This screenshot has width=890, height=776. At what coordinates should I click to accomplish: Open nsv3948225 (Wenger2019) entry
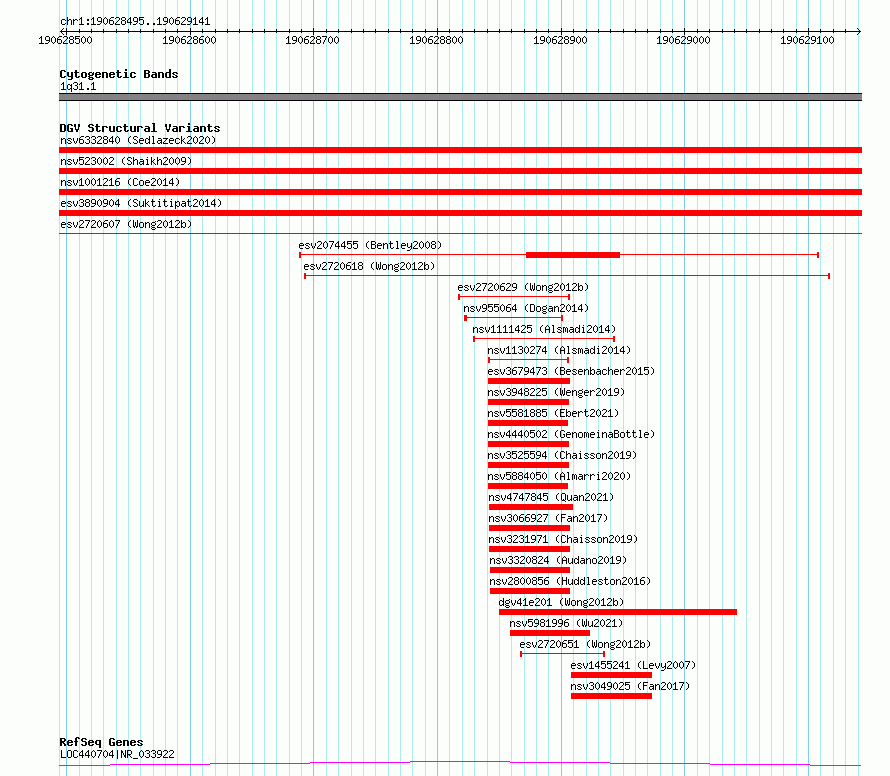[556, 392]
